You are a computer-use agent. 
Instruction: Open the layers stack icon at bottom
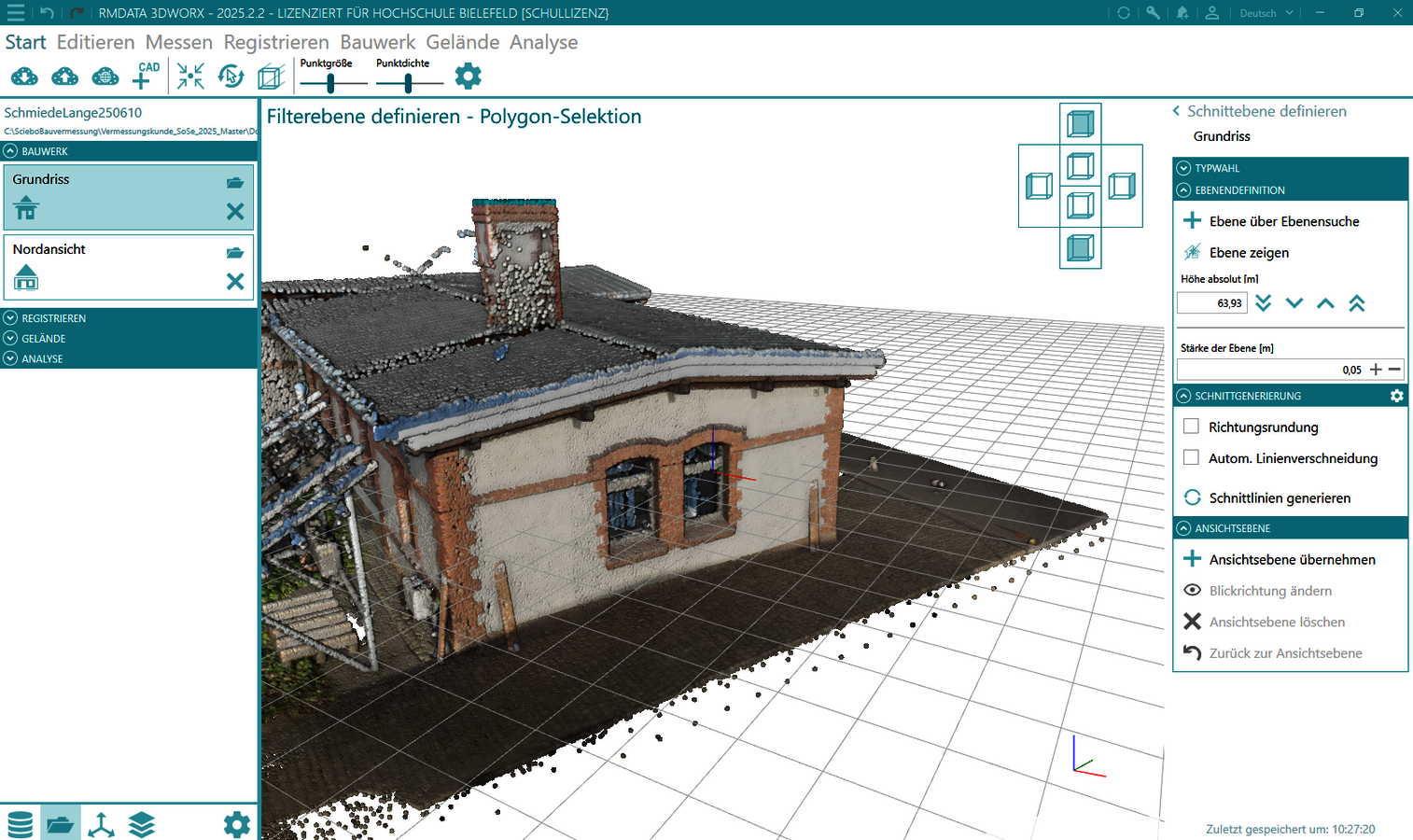142,824
